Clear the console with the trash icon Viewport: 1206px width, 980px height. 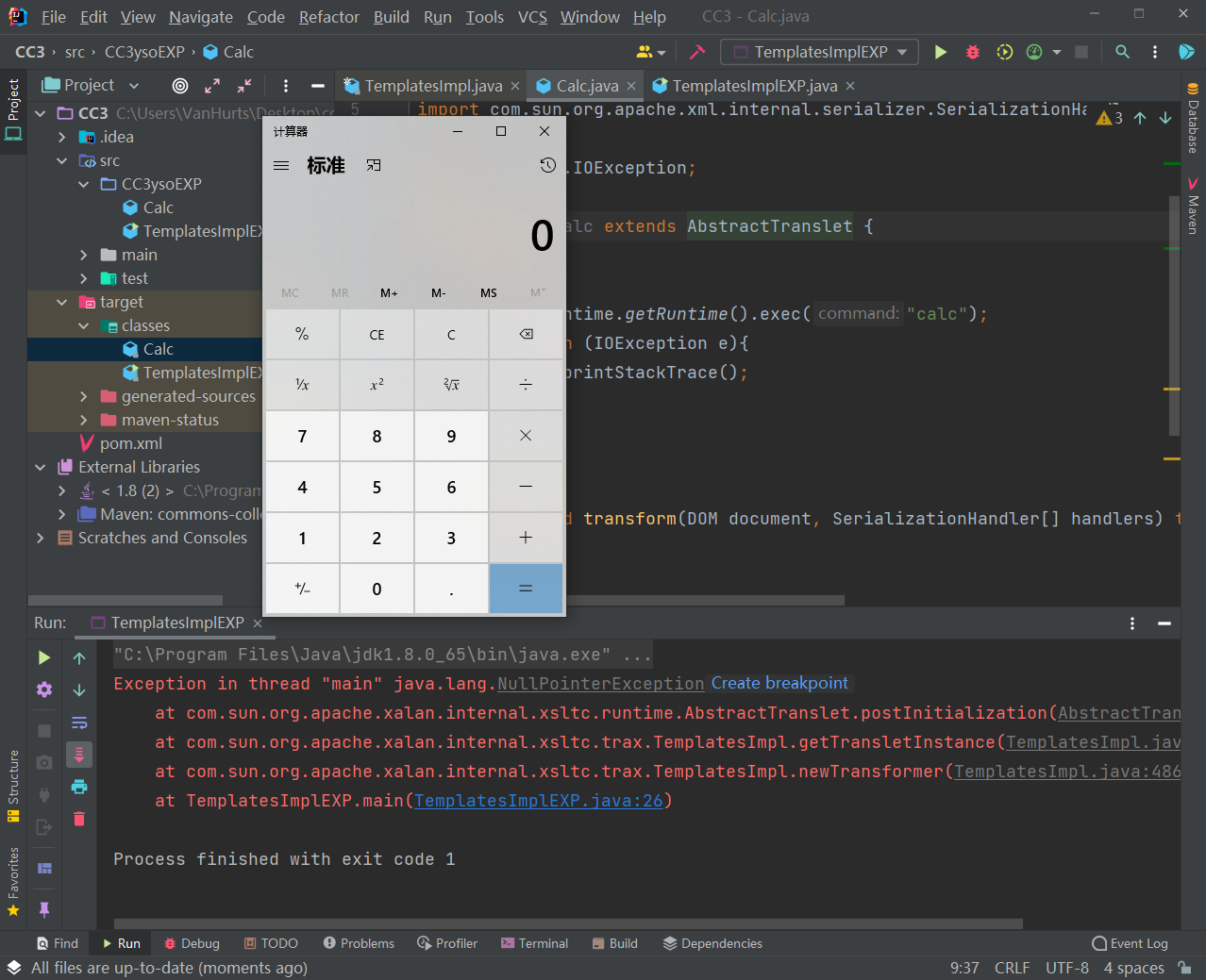[79, 820]
